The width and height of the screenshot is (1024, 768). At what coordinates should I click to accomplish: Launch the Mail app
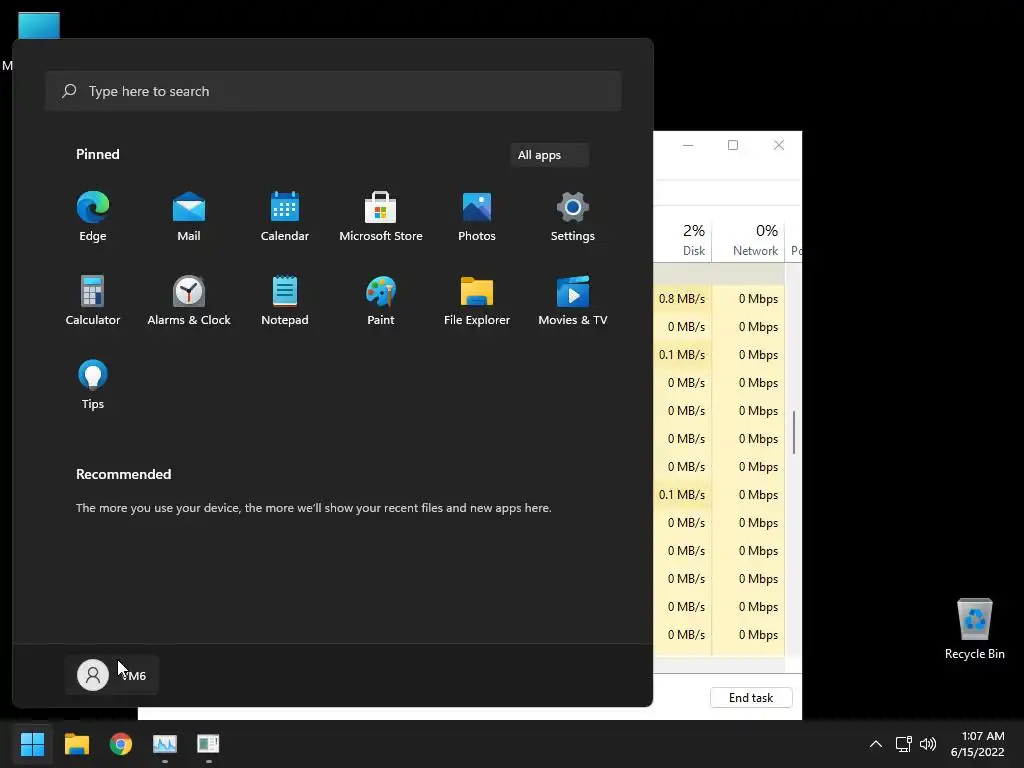click(189, 217)
